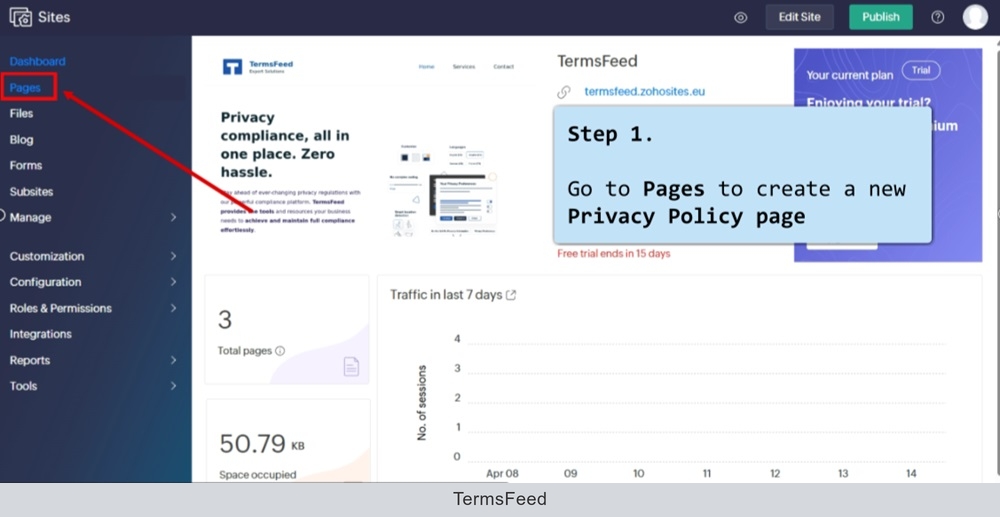Click Home in the site preview nav

pos(426,66)
